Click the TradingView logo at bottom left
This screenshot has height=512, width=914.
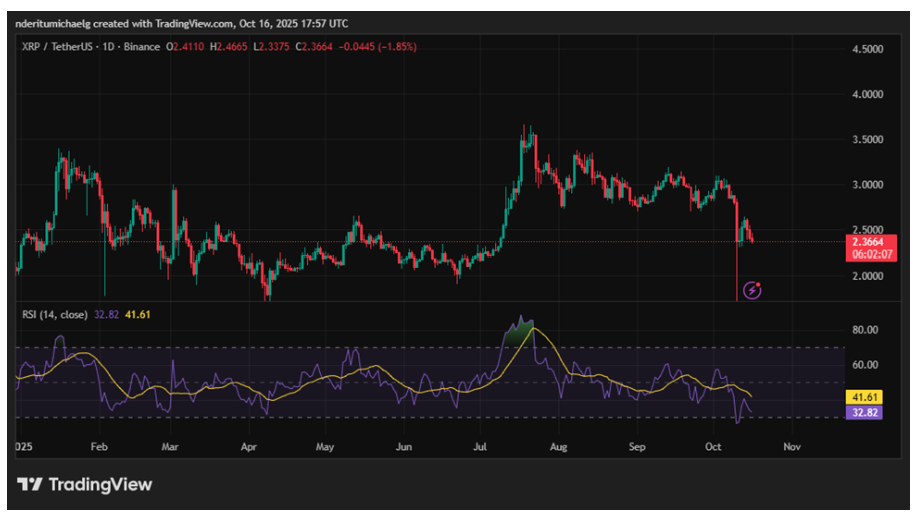click(86, 485)
